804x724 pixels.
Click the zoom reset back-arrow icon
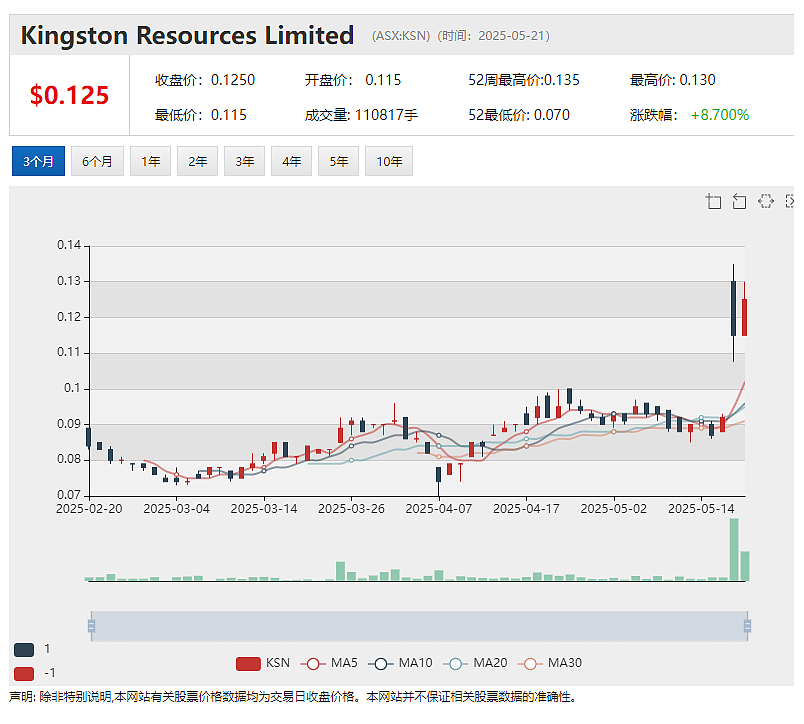[x=739, y=202]
